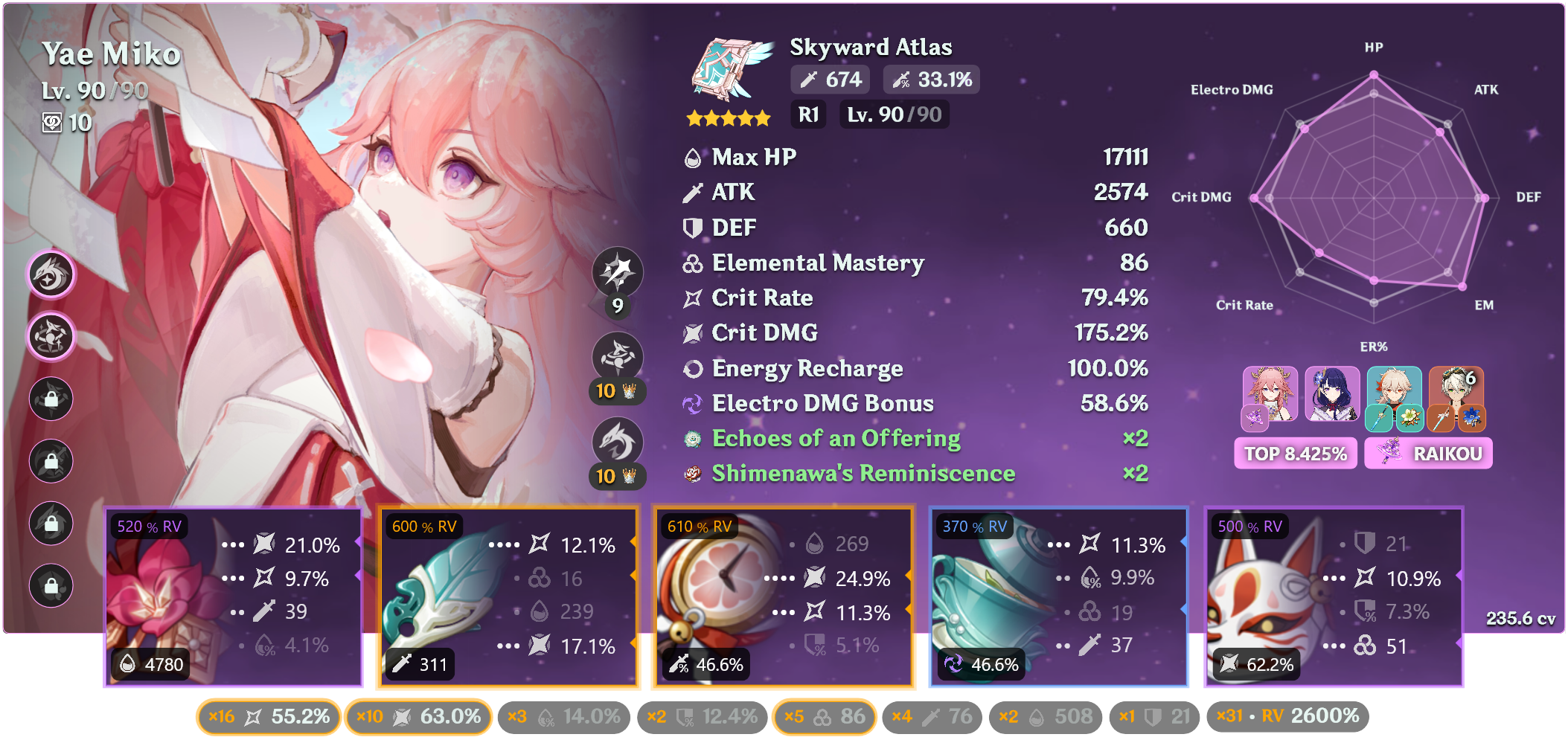Click the RV 2600% total summary pill
Screen dimensions: 1568x740
click(x=1287, y=717)
